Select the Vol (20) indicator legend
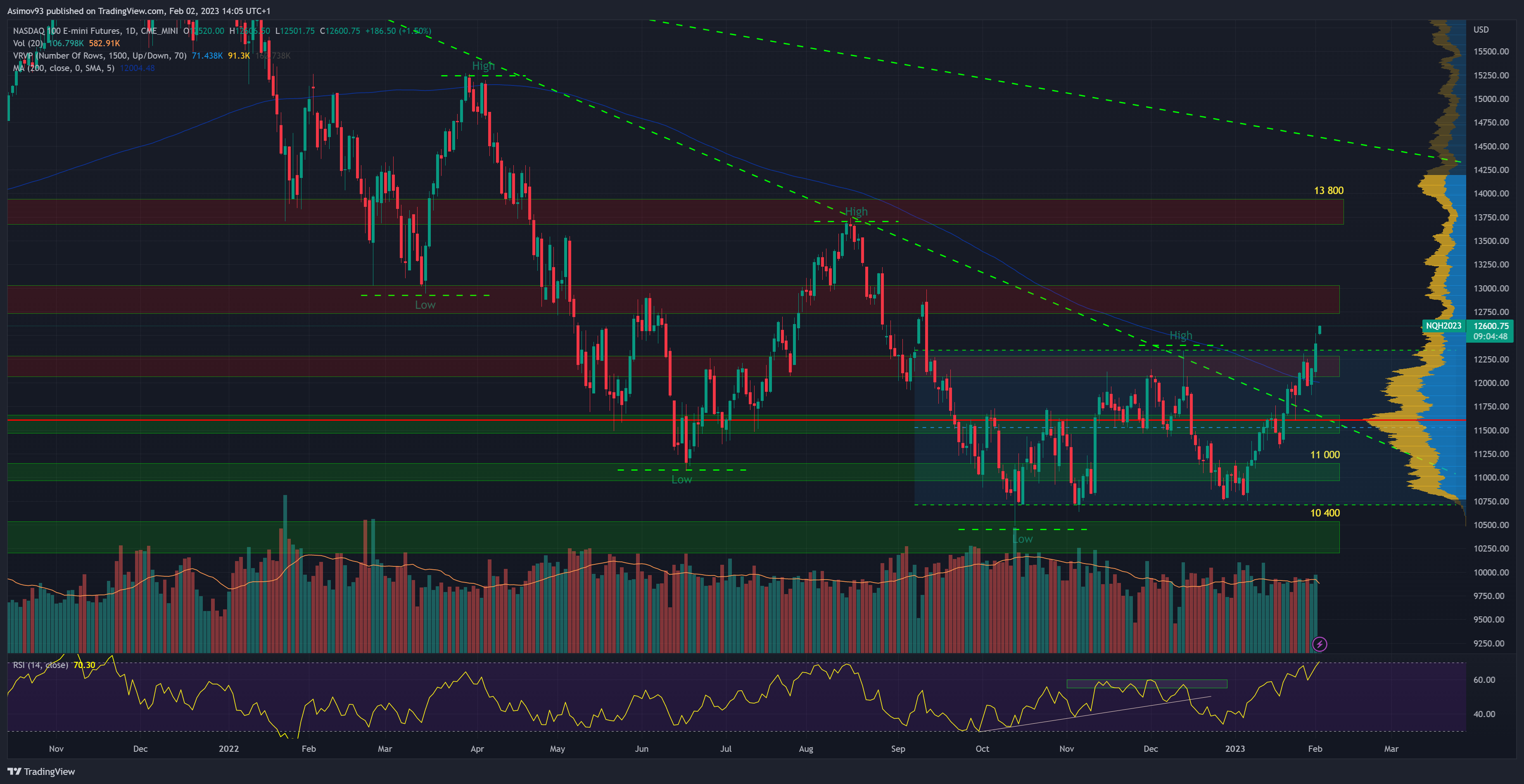The image size is (1524, 784). tap(27, 43)
